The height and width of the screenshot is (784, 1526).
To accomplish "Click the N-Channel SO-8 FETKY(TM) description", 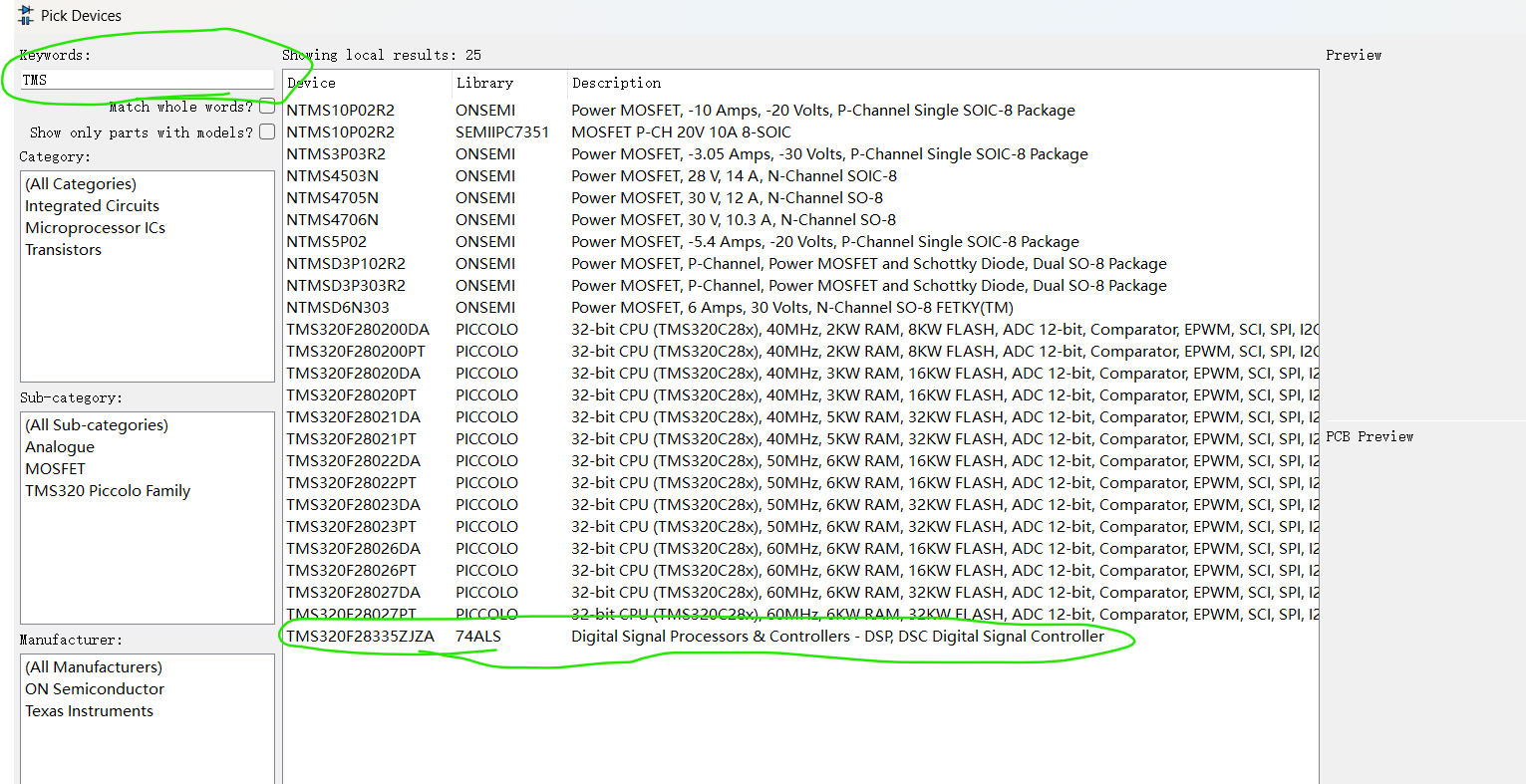I will coord(792,308).
